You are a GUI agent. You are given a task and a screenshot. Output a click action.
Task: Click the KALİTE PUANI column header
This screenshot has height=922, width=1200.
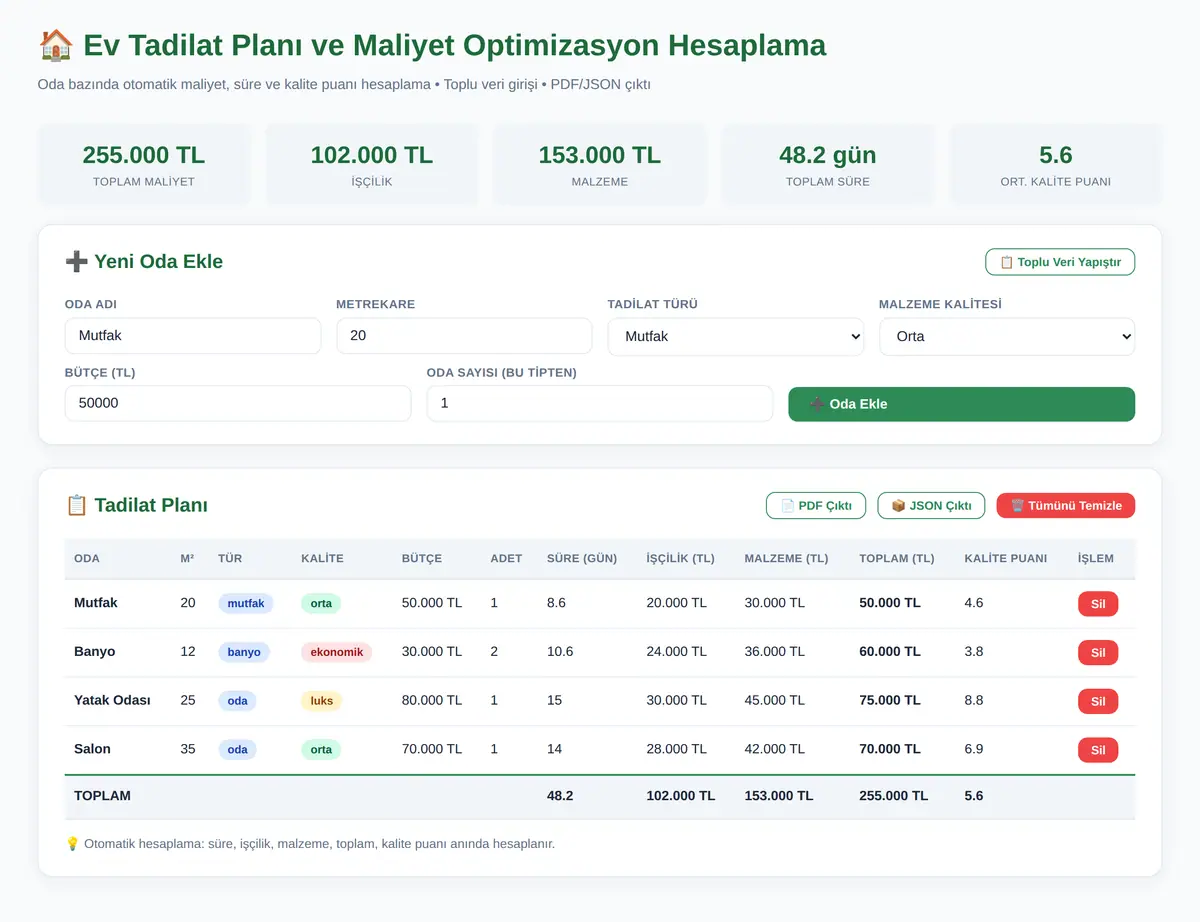point(1006,558)
